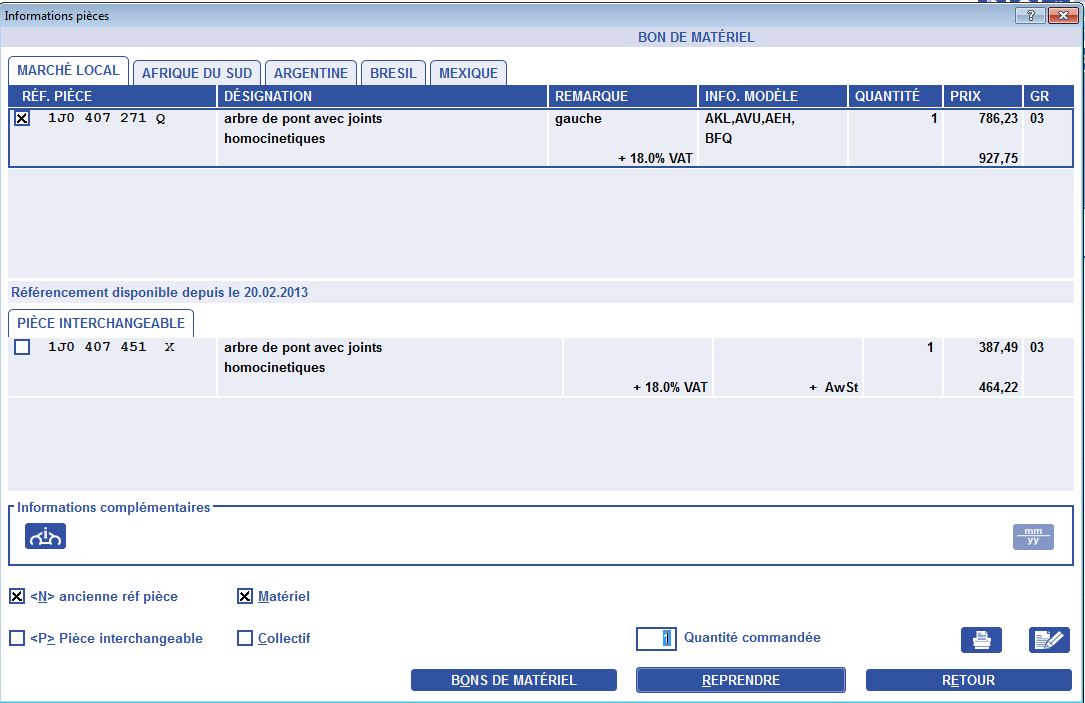Viewport: 1085px width, 703px height.
Task: Click the edit note pencil icon
Action: (x=1049, y=640)
